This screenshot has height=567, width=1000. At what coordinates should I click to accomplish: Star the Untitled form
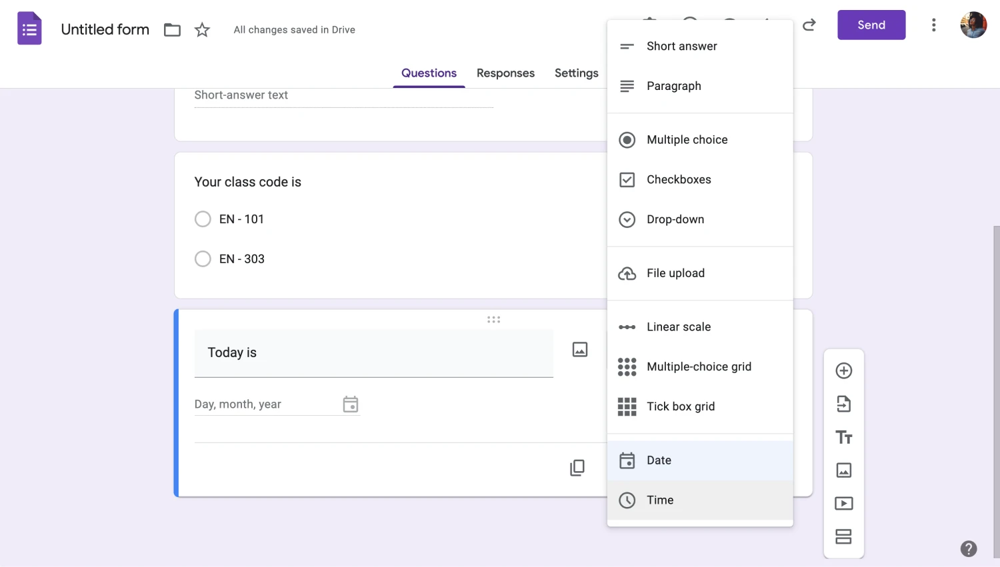coord(202,30)
